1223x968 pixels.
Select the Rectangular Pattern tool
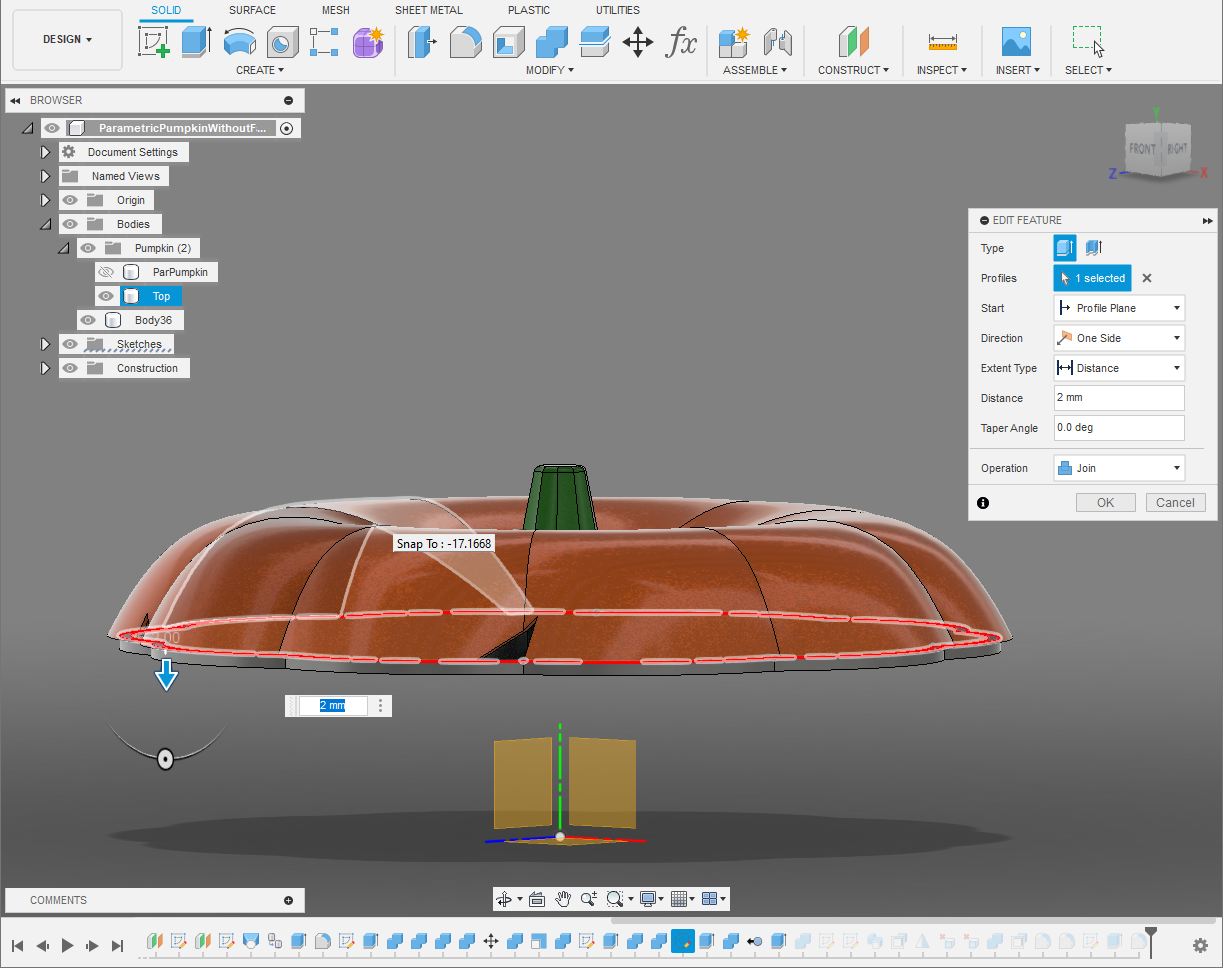[x=325, y=42]
